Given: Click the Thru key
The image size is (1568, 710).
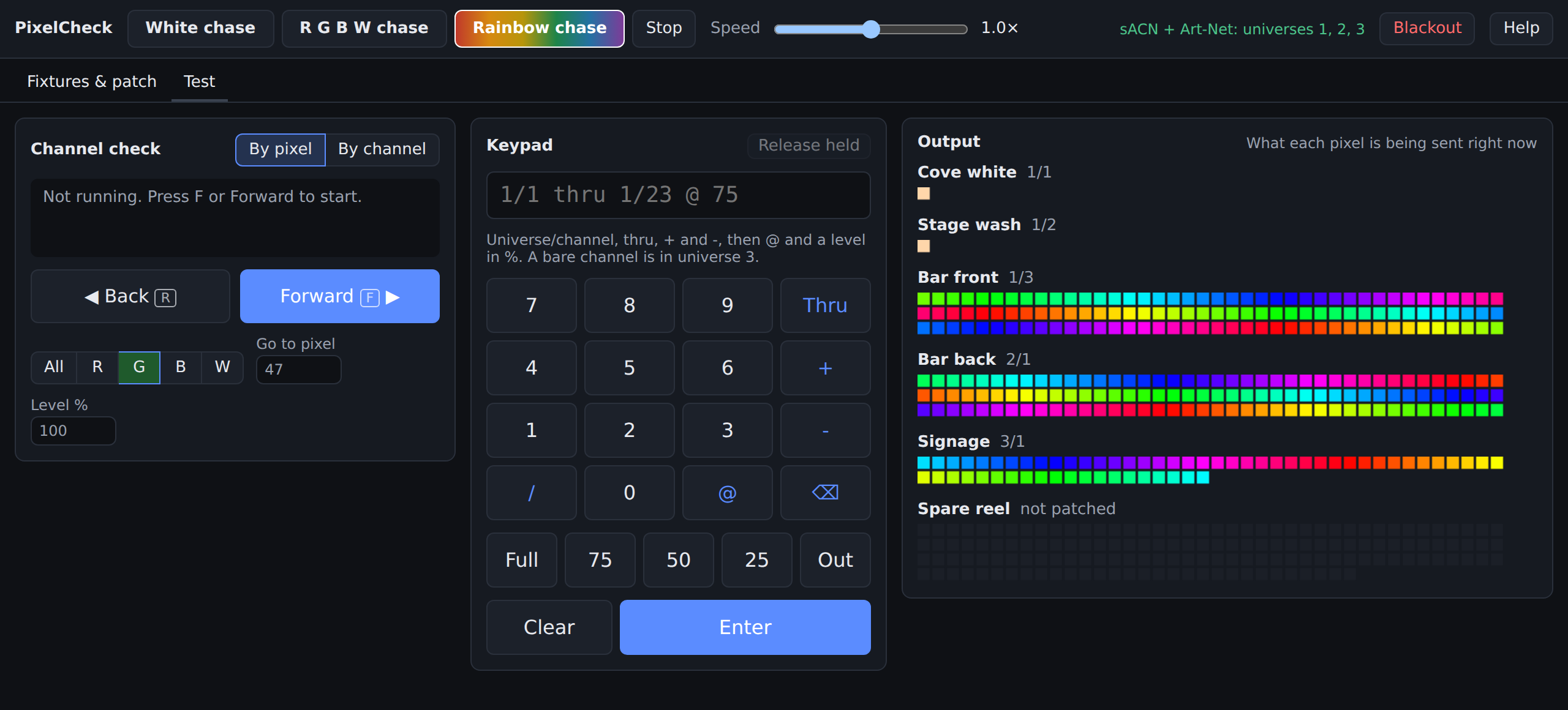Looking at the screenshot, I should 825,305.
